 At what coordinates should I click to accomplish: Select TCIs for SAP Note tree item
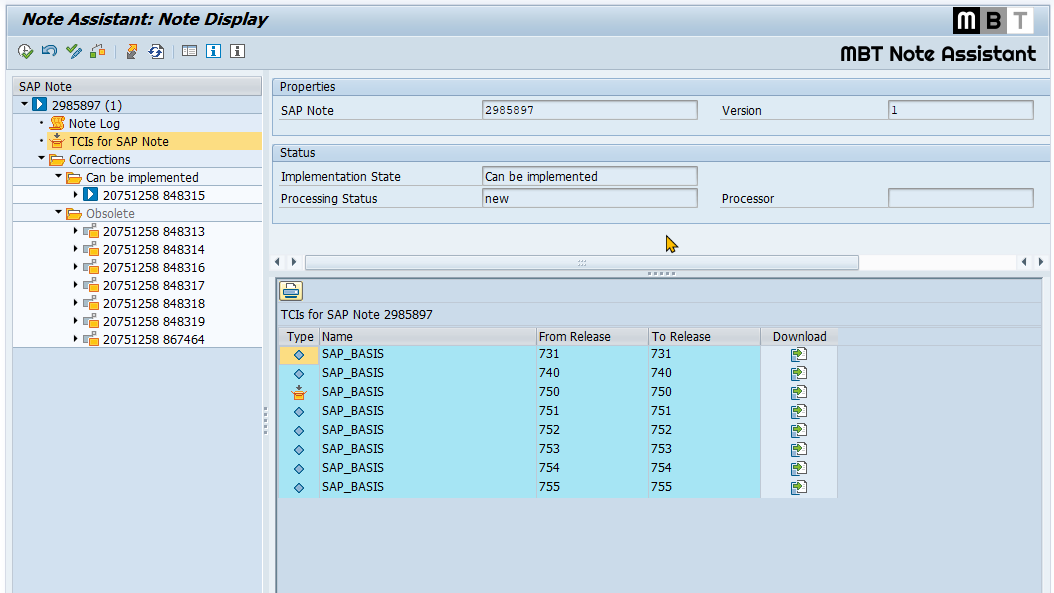[118, 141]
